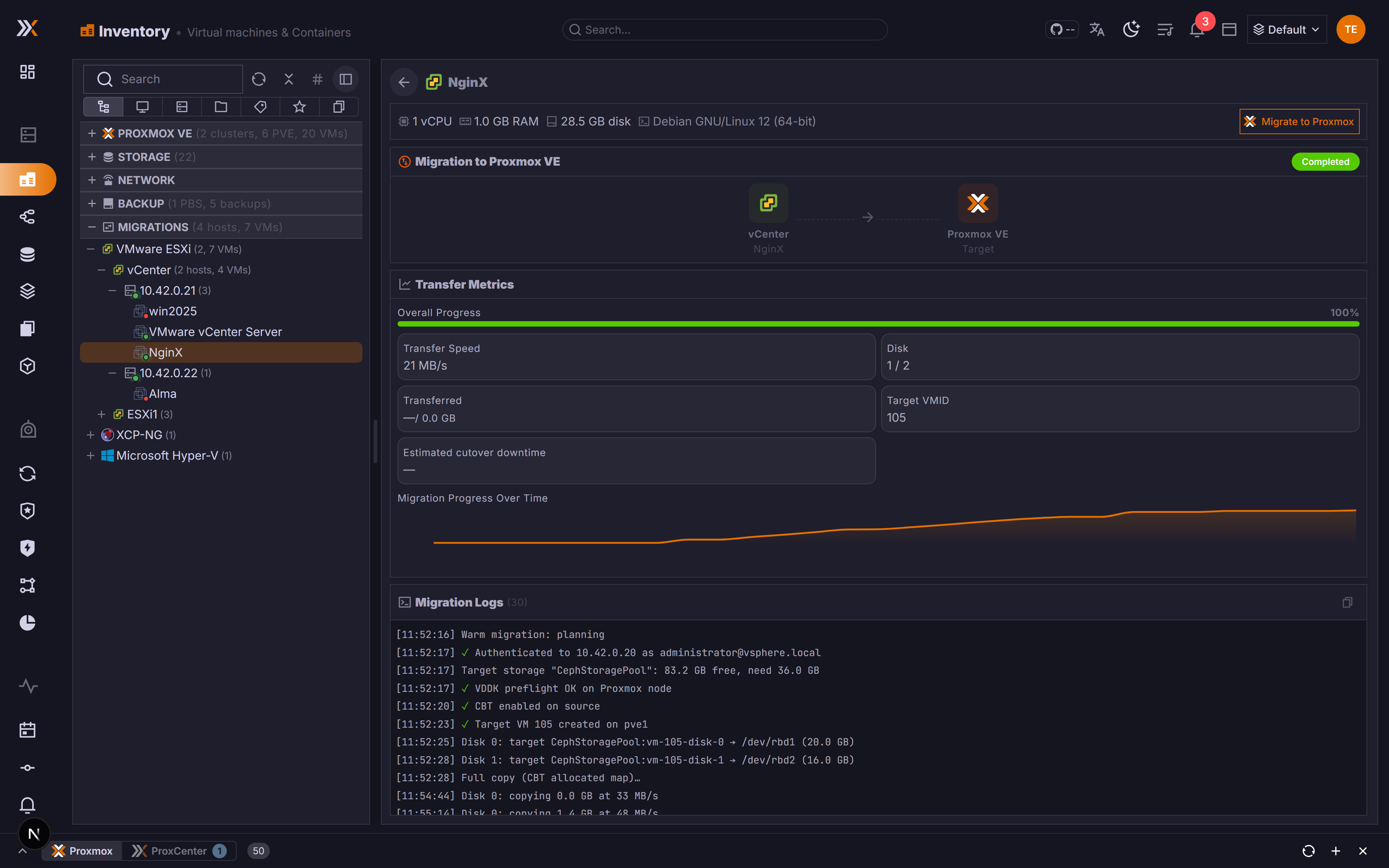The image size is (1389, 868).
Task: Copy the migration logs
Action: click(x=1347, y=602)
